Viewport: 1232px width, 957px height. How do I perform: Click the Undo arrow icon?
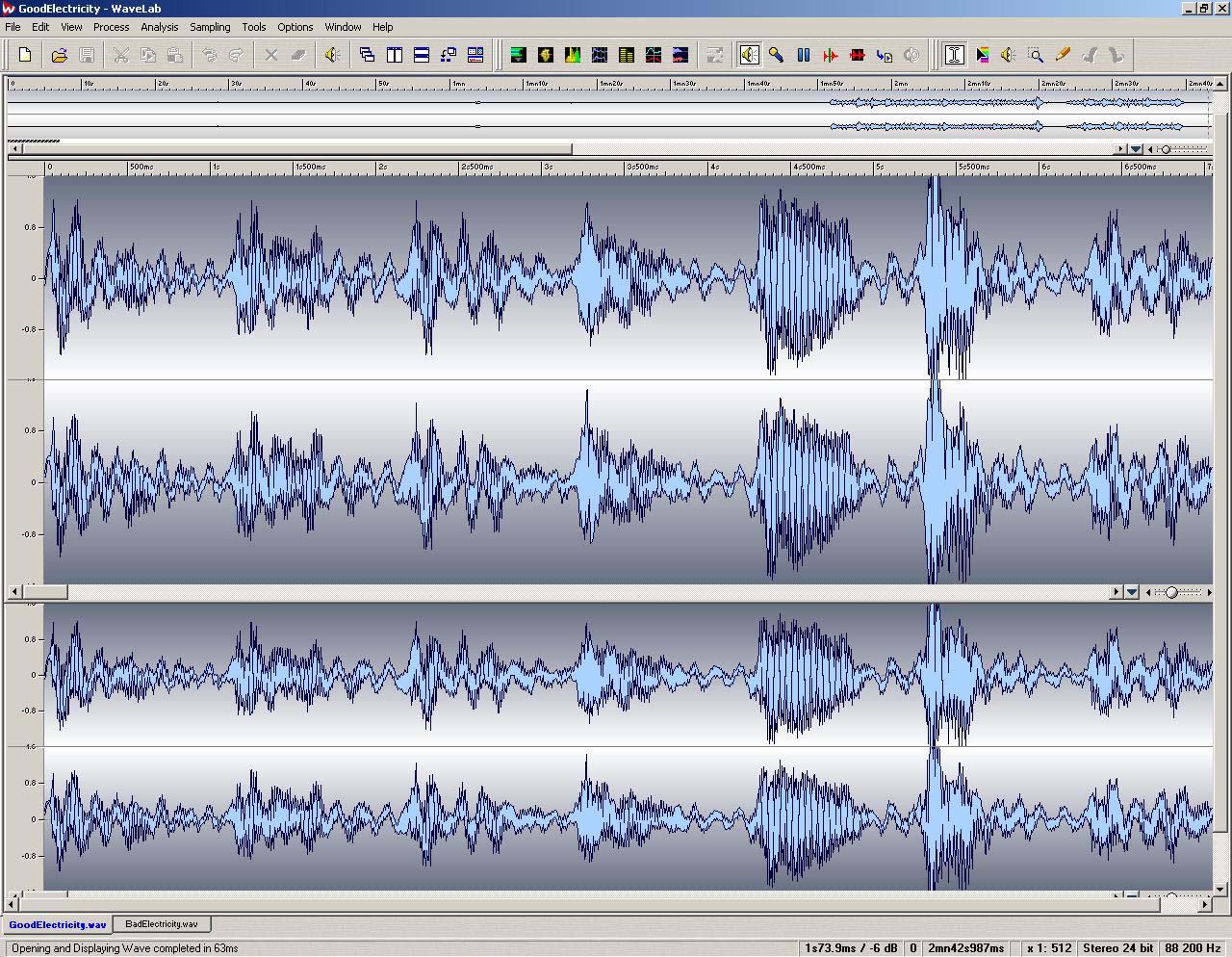[210, 55]
